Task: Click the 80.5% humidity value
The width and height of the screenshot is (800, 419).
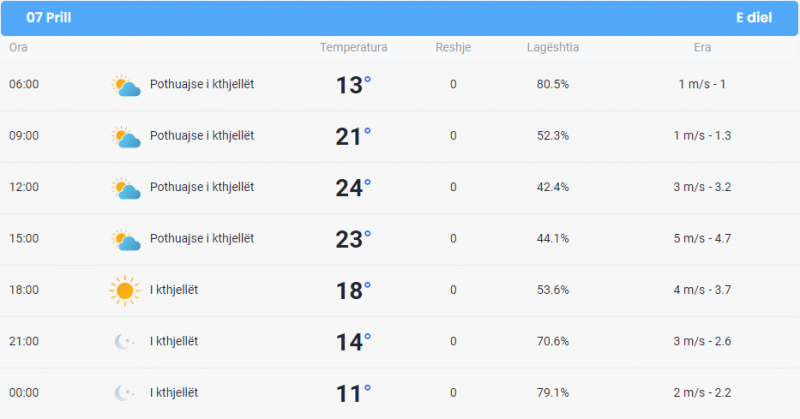Action: click(553, 84)
